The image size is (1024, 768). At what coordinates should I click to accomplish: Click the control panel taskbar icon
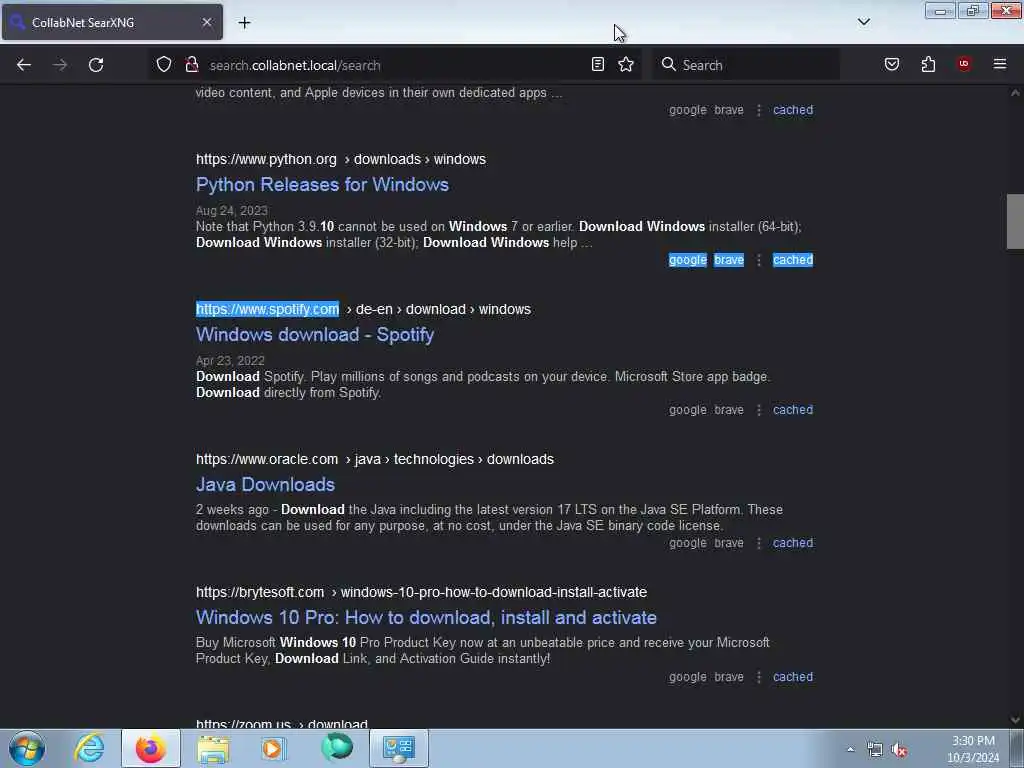[x=399, y=748]
